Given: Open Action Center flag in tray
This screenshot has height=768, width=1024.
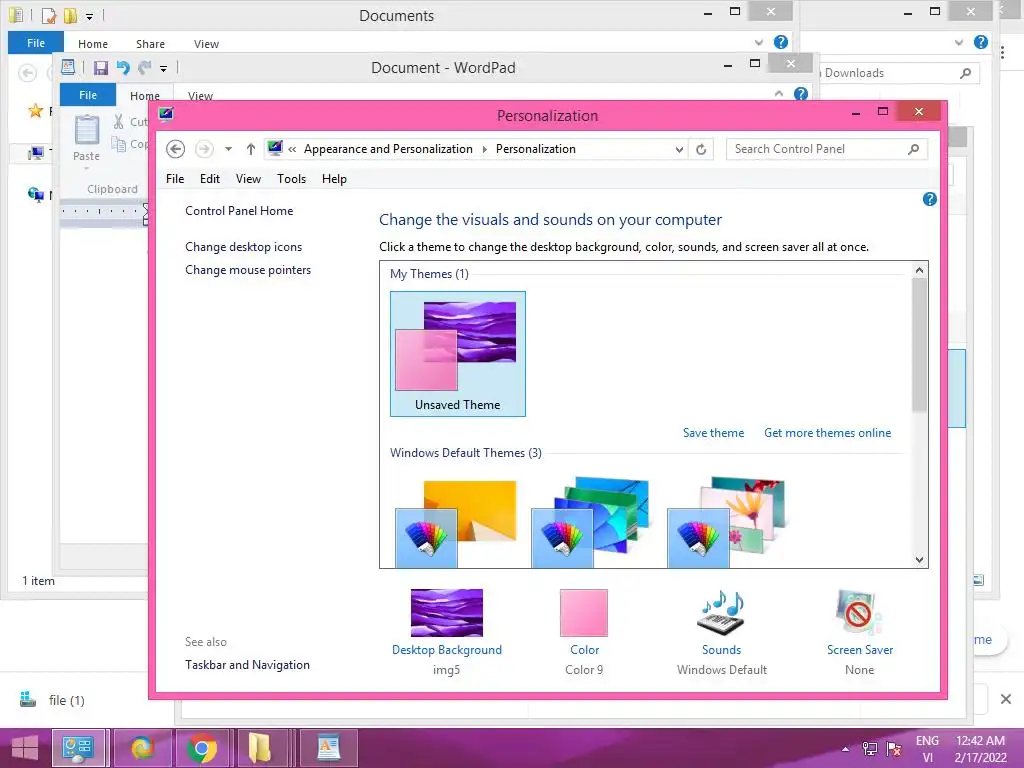Looking at the screenshot, I should click(x=893, y=749).
